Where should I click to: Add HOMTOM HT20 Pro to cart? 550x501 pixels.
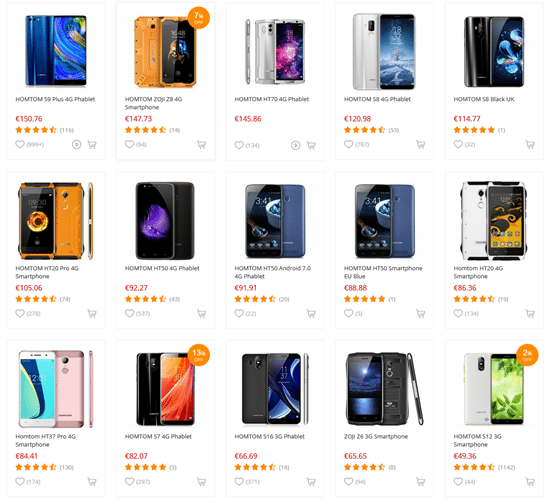tap(92, 313)
